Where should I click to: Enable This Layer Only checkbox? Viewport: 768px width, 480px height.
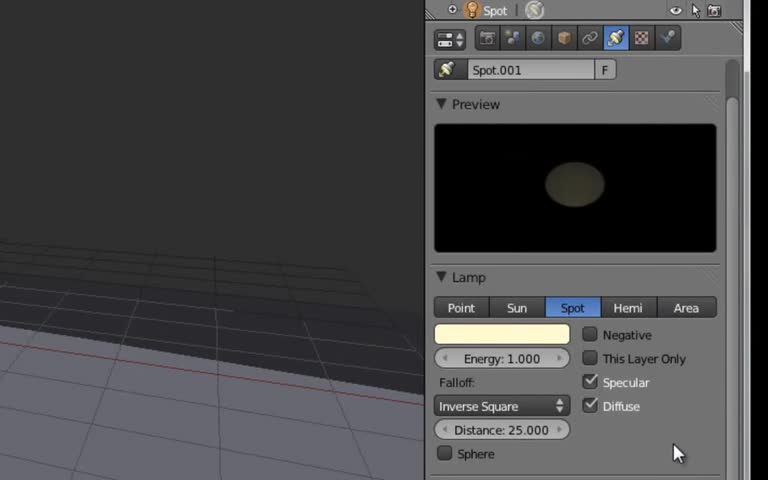pos(590,358)
